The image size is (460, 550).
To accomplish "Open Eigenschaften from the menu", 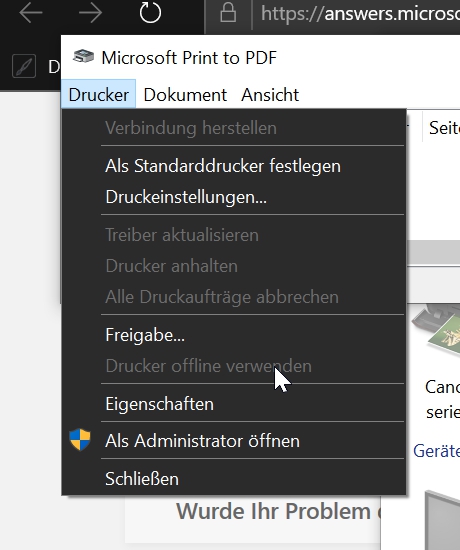I will (234, 404).
